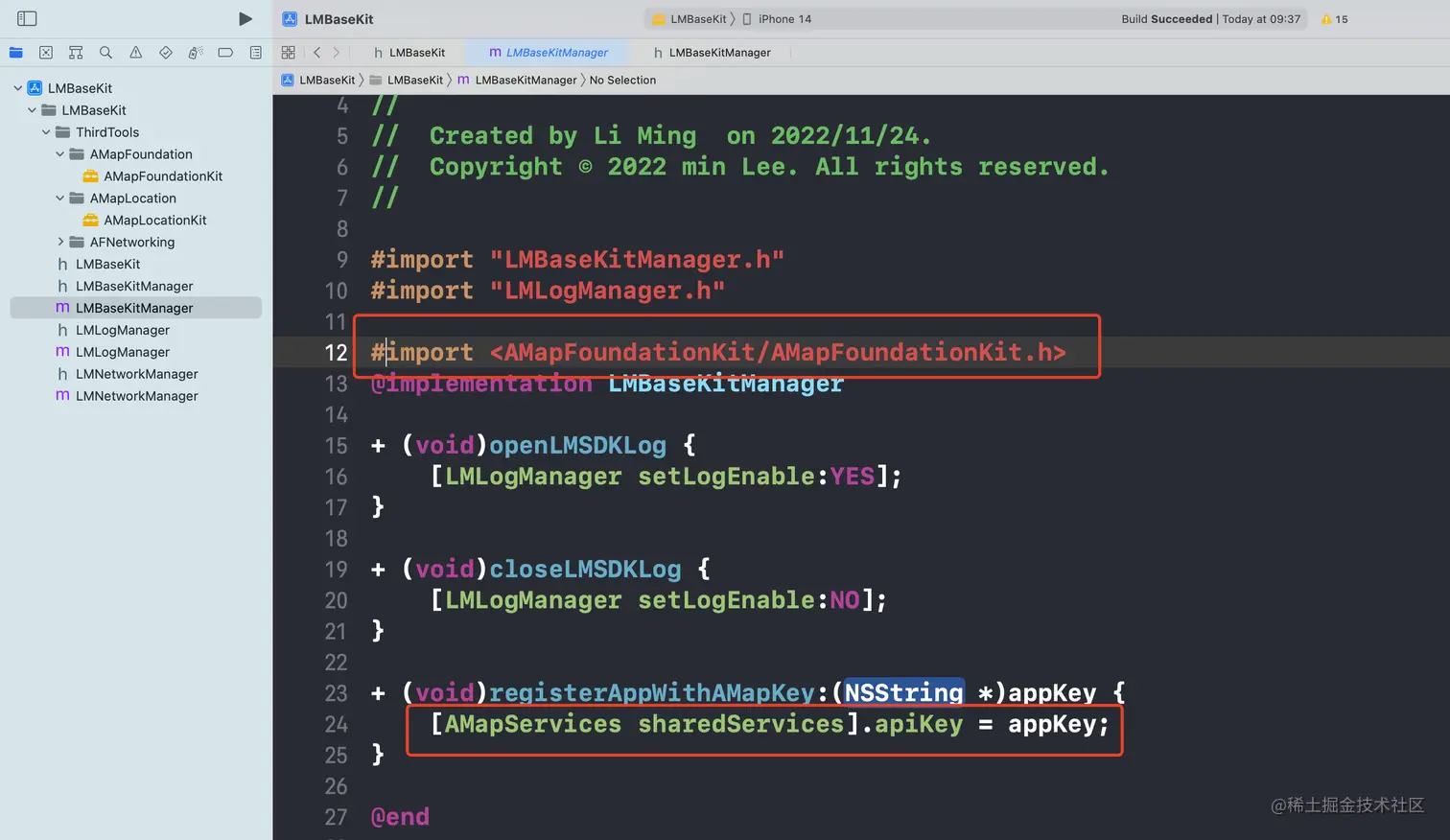This screenshot has height=840, width=1450.
Task: Click the setLogEnable:YES statement
Action: tap(667, 477)
